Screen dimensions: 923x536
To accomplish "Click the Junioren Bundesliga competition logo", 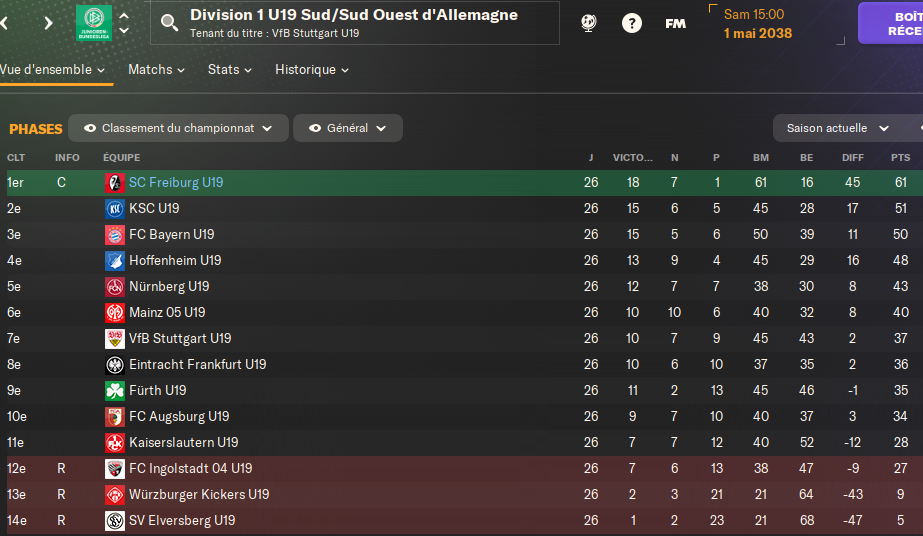I will [x=93, y=22].
